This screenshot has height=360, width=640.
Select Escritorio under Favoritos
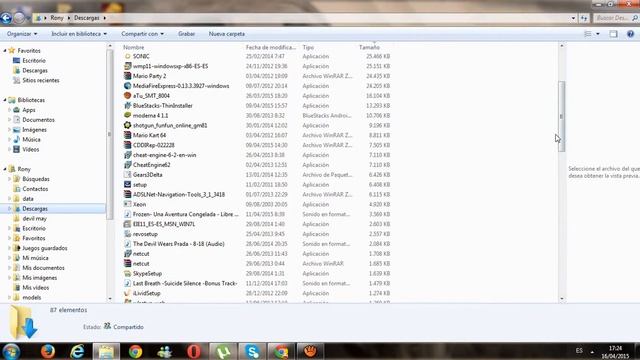34,60
